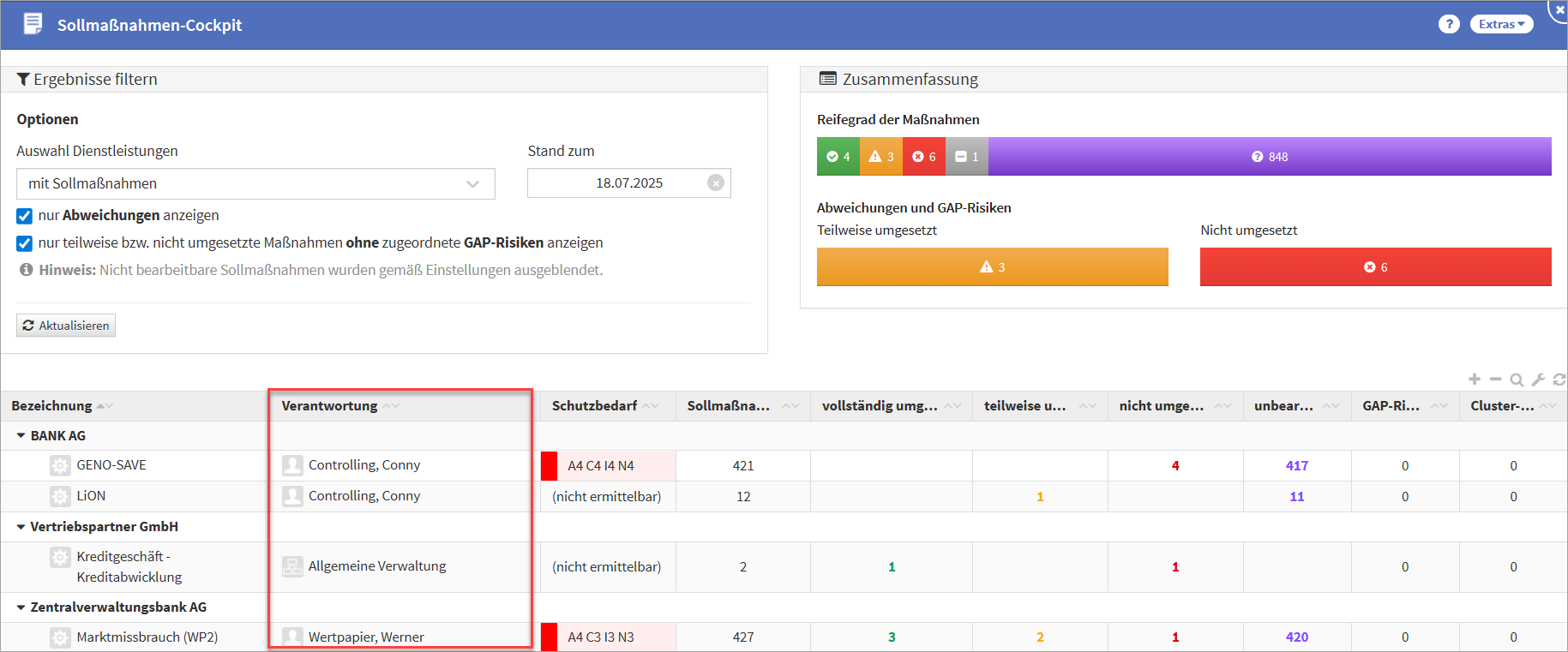This screenshot has height=652, width=1568.
Task: Open the Extras dropdown menu
Action: coord(1502,24)
